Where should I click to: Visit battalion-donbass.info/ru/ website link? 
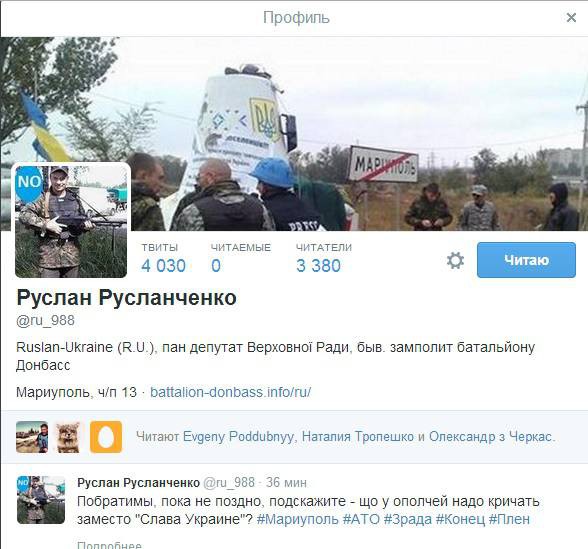tap(231, 392)
